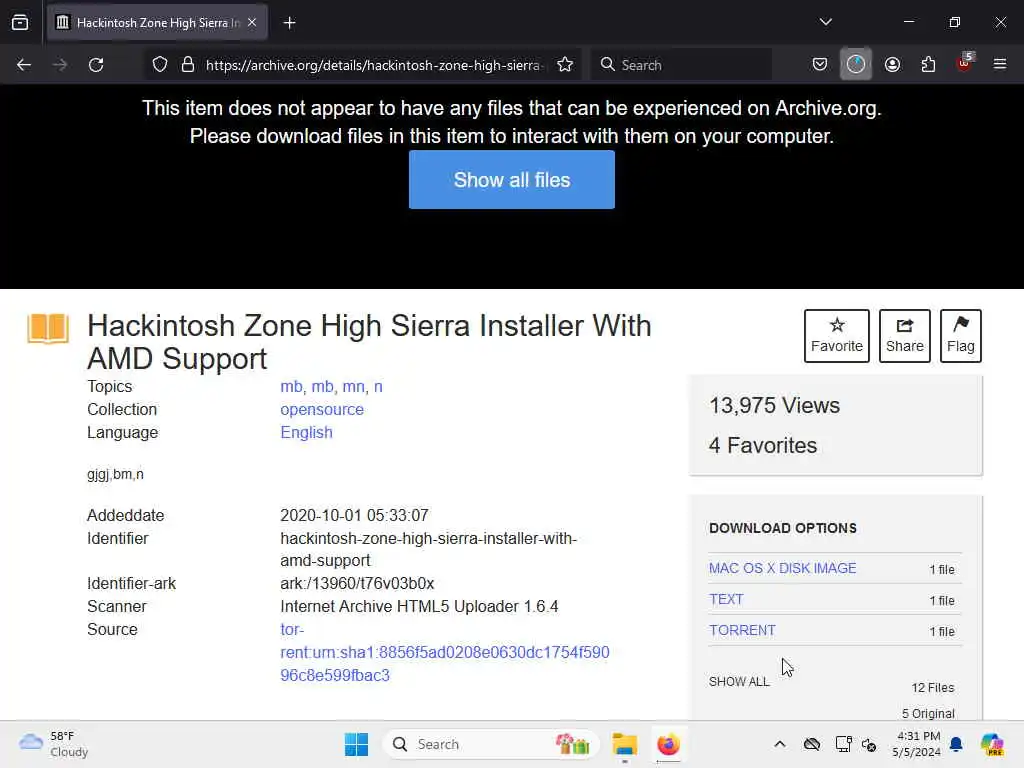
Task: Reload the current page
Action: coord(96,65)
